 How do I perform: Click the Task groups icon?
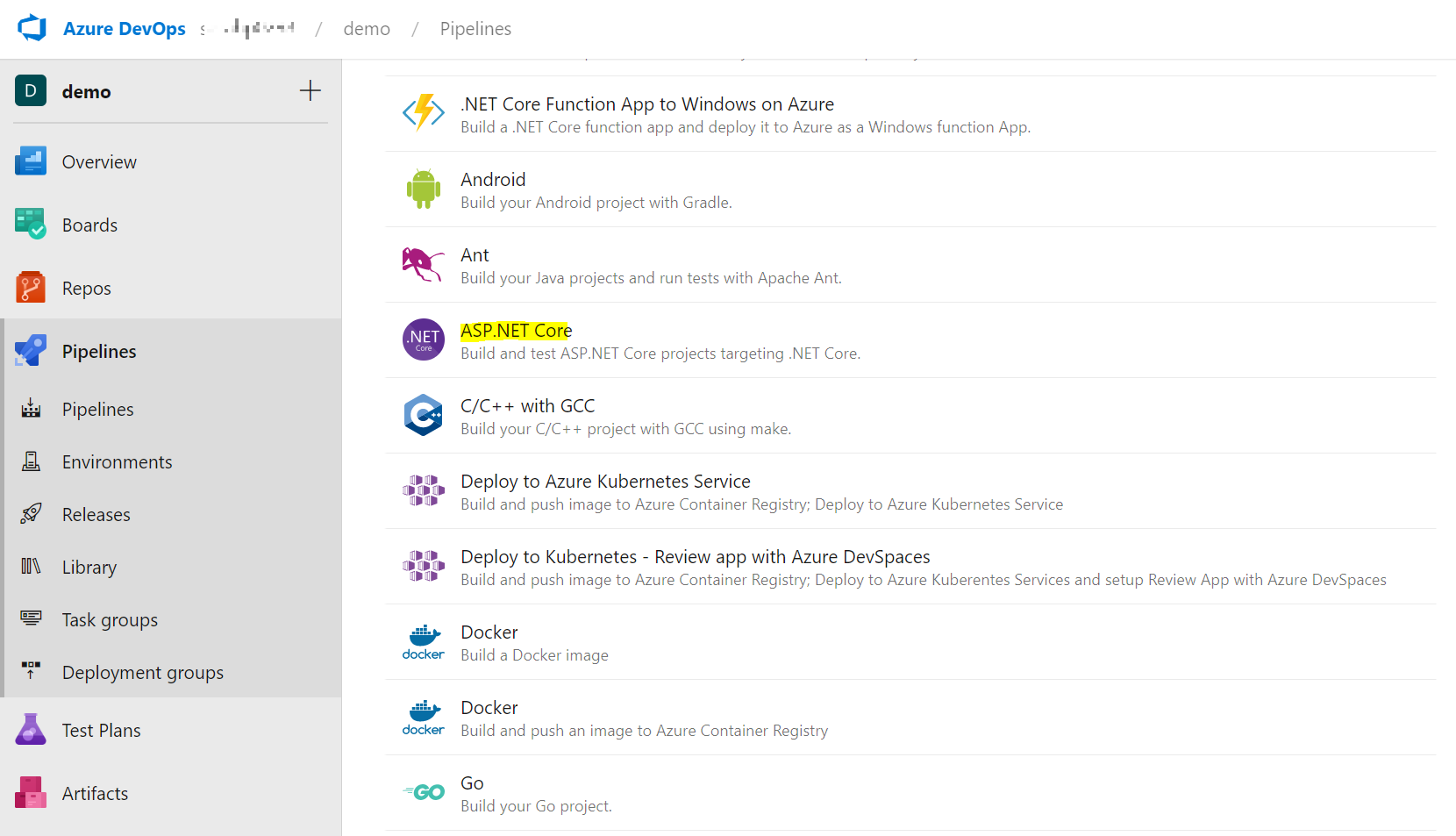click(x=31, y=618)
